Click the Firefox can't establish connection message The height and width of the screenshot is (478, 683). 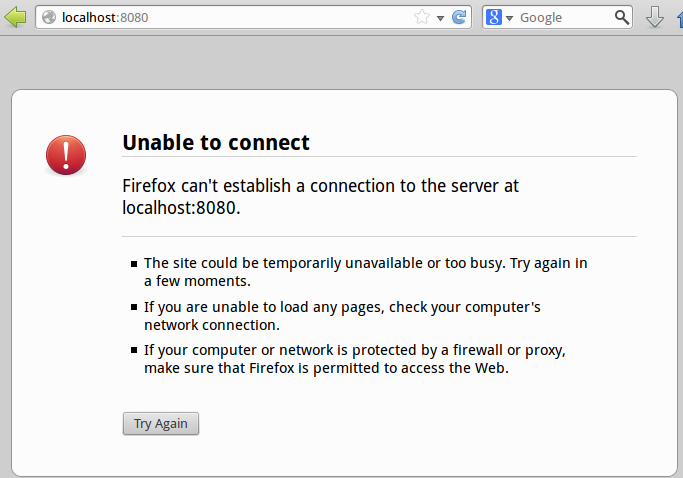[320, 197]
